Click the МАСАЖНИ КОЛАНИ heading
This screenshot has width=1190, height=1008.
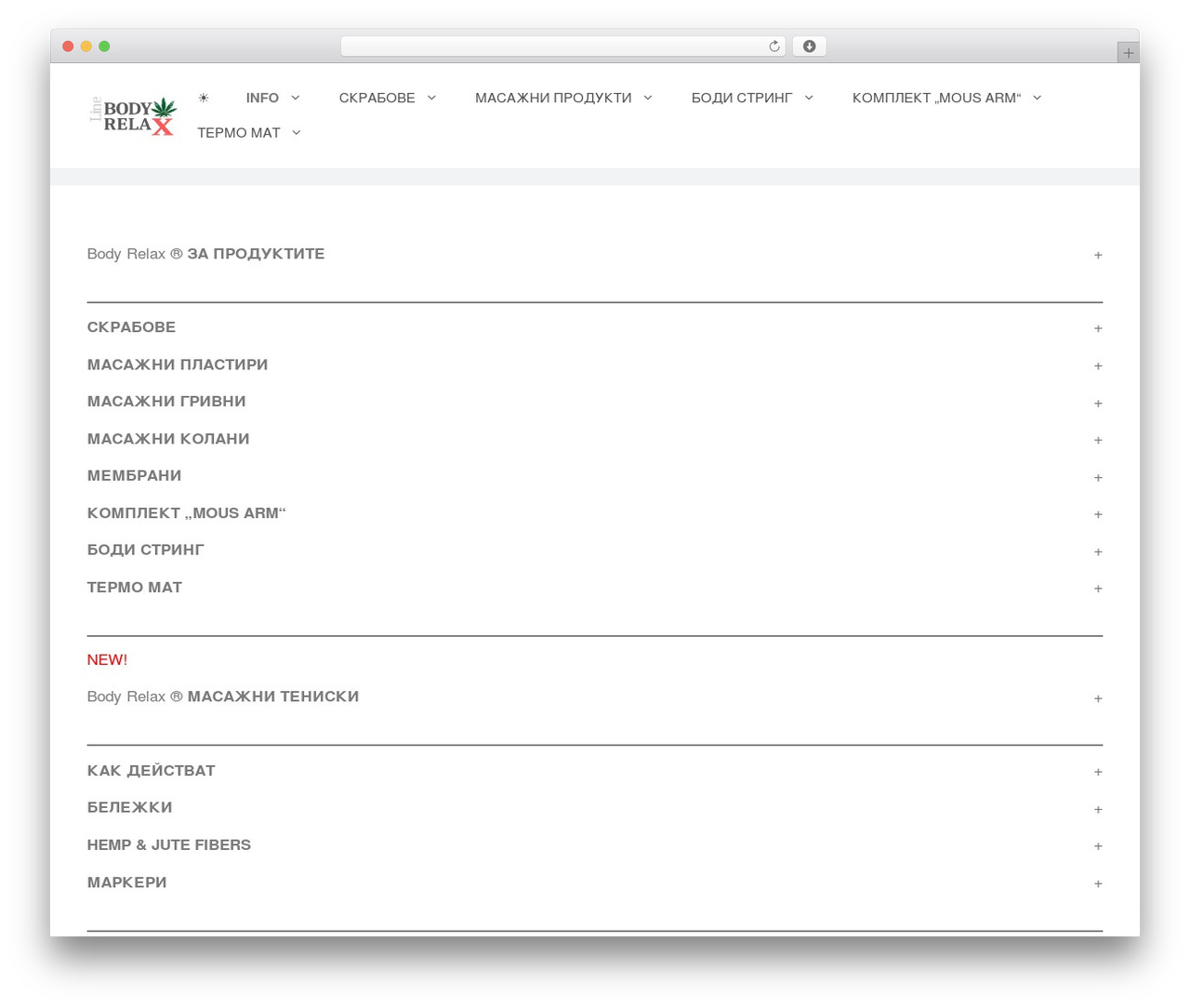point(168,439)
